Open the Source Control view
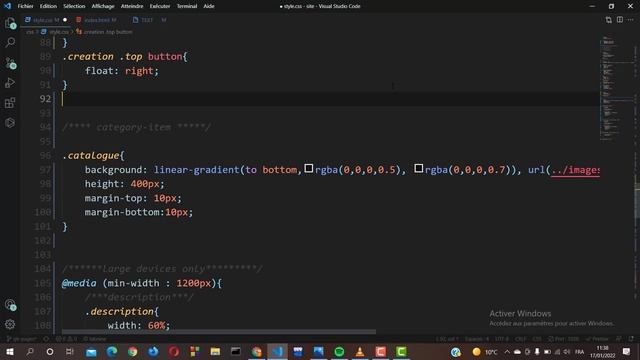The width and height of the screenshot is (640, 360). pos(10,63)
